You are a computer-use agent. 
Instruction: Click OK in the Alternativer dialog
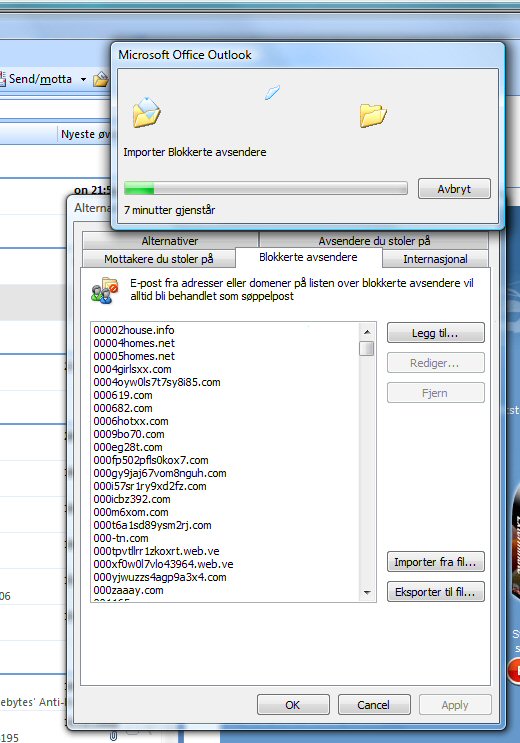click(293, 705)
